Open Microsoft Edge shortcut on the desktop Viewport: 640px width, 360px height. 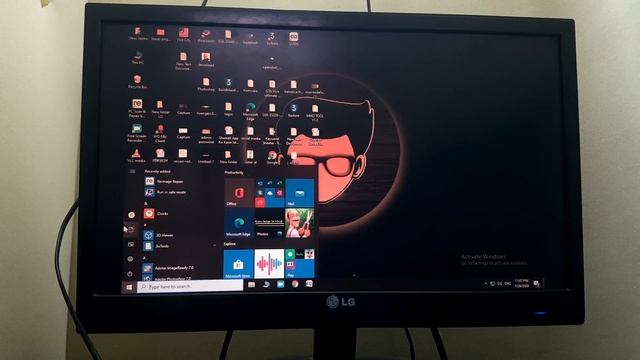[x=250, y=112]
